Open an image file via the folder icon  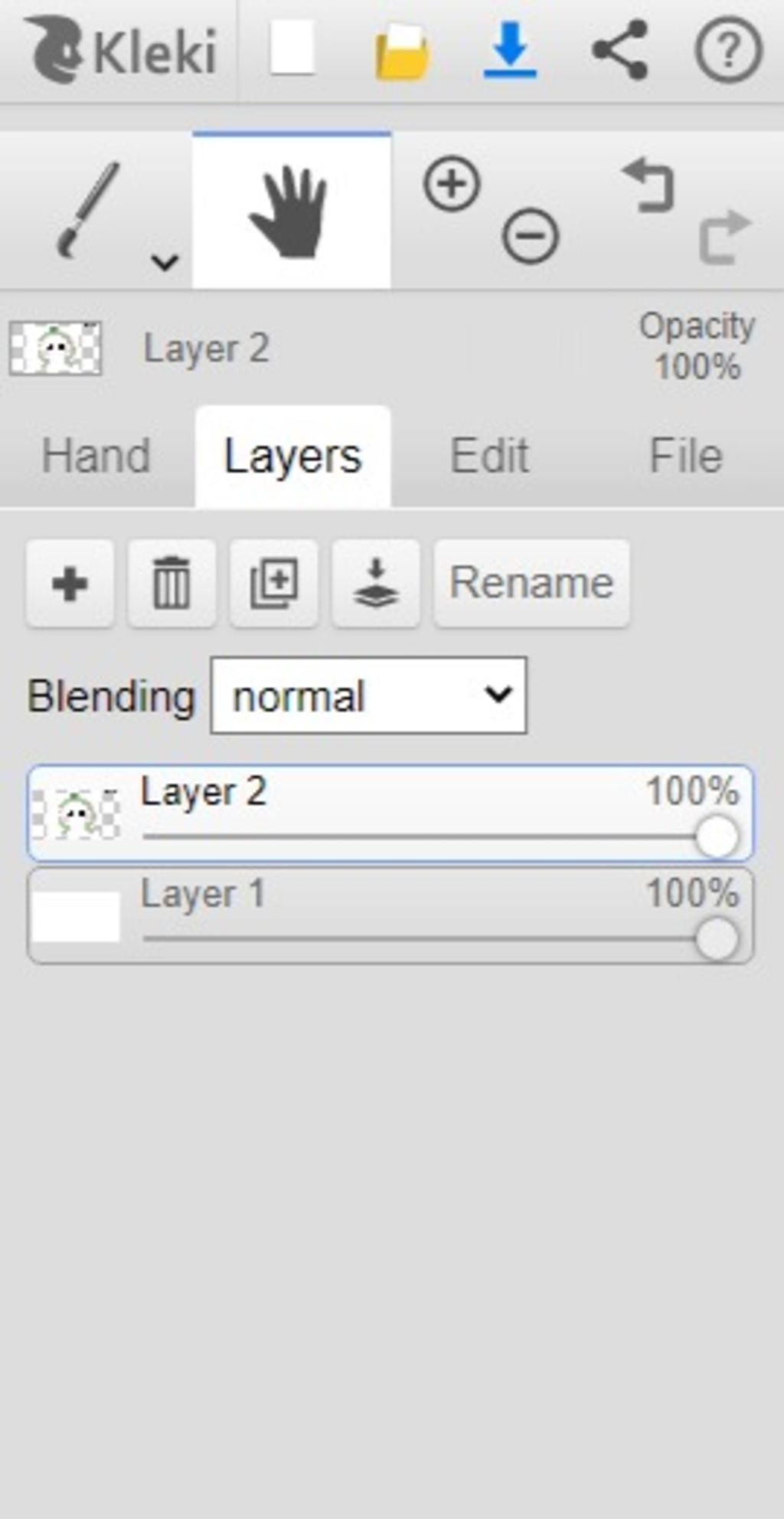tap(400, 51)
